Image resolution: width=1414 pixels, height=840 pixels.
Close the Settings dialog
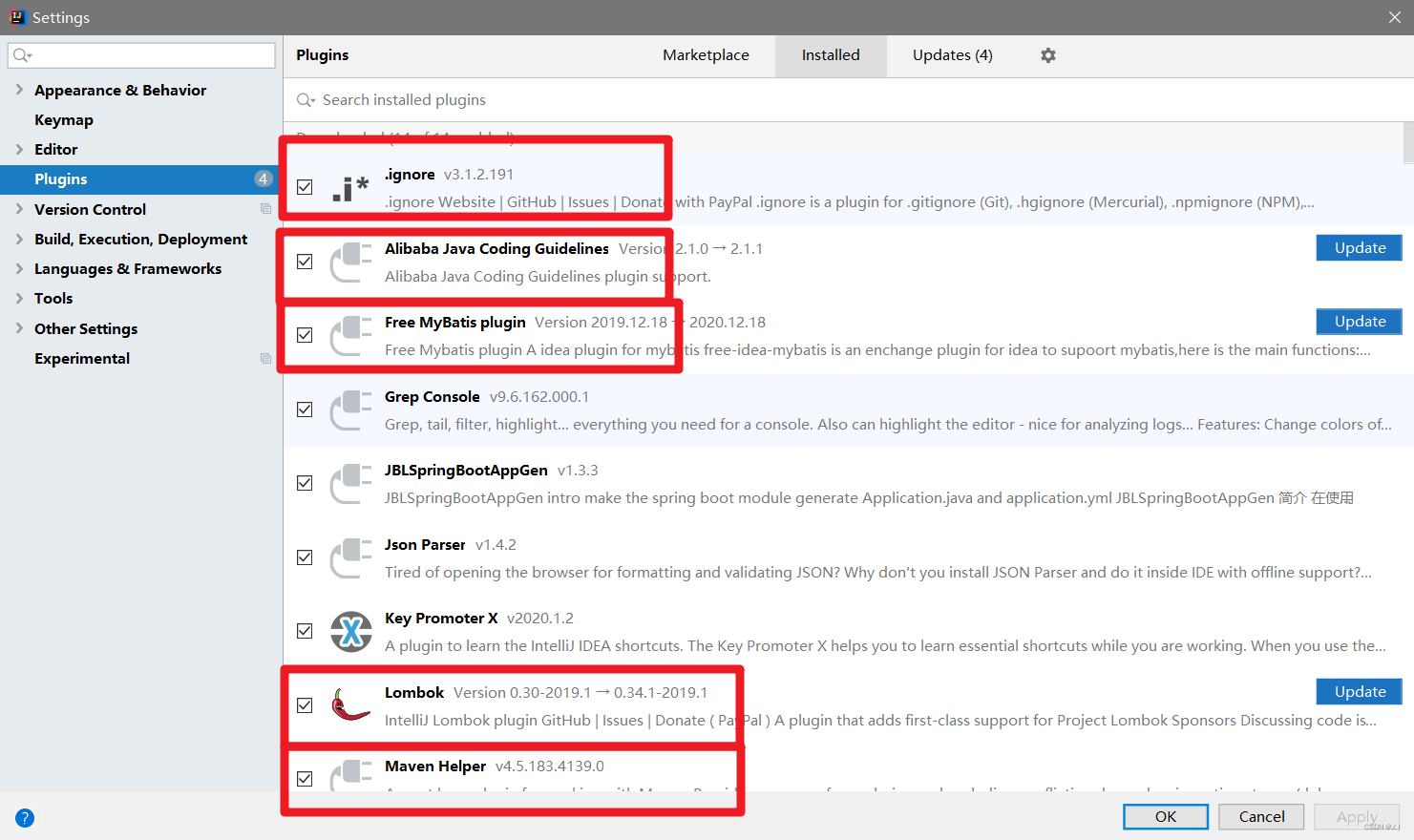click(1395, 17)
